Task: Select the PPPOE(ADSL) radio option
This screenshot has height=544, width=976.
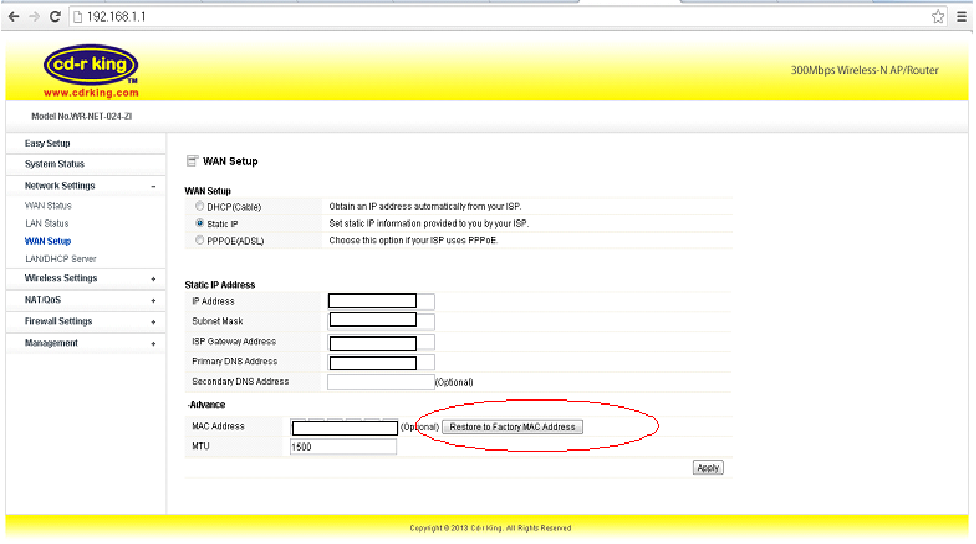Action: (x=200, y=240)
